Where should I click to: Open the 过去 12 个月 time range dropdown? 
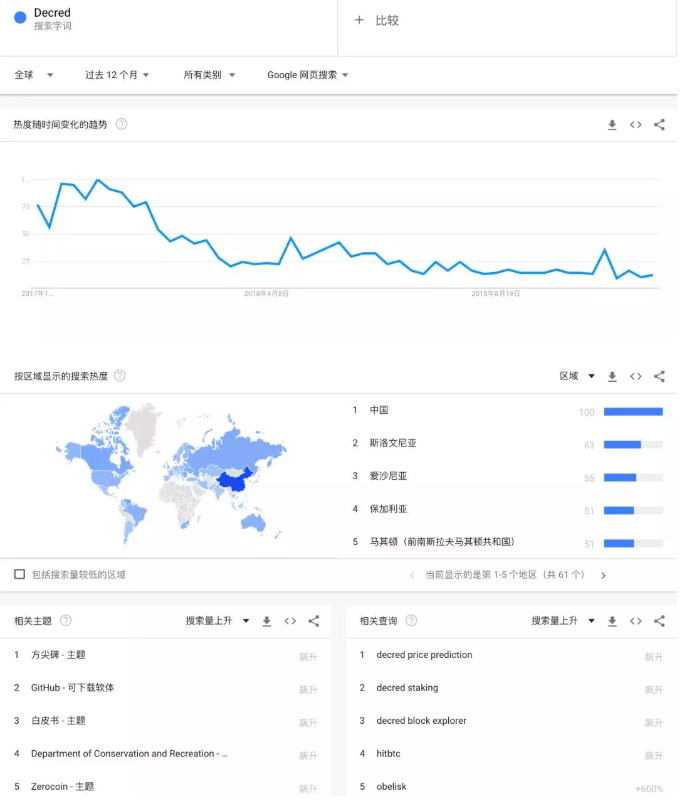click(x=118, y=76)
